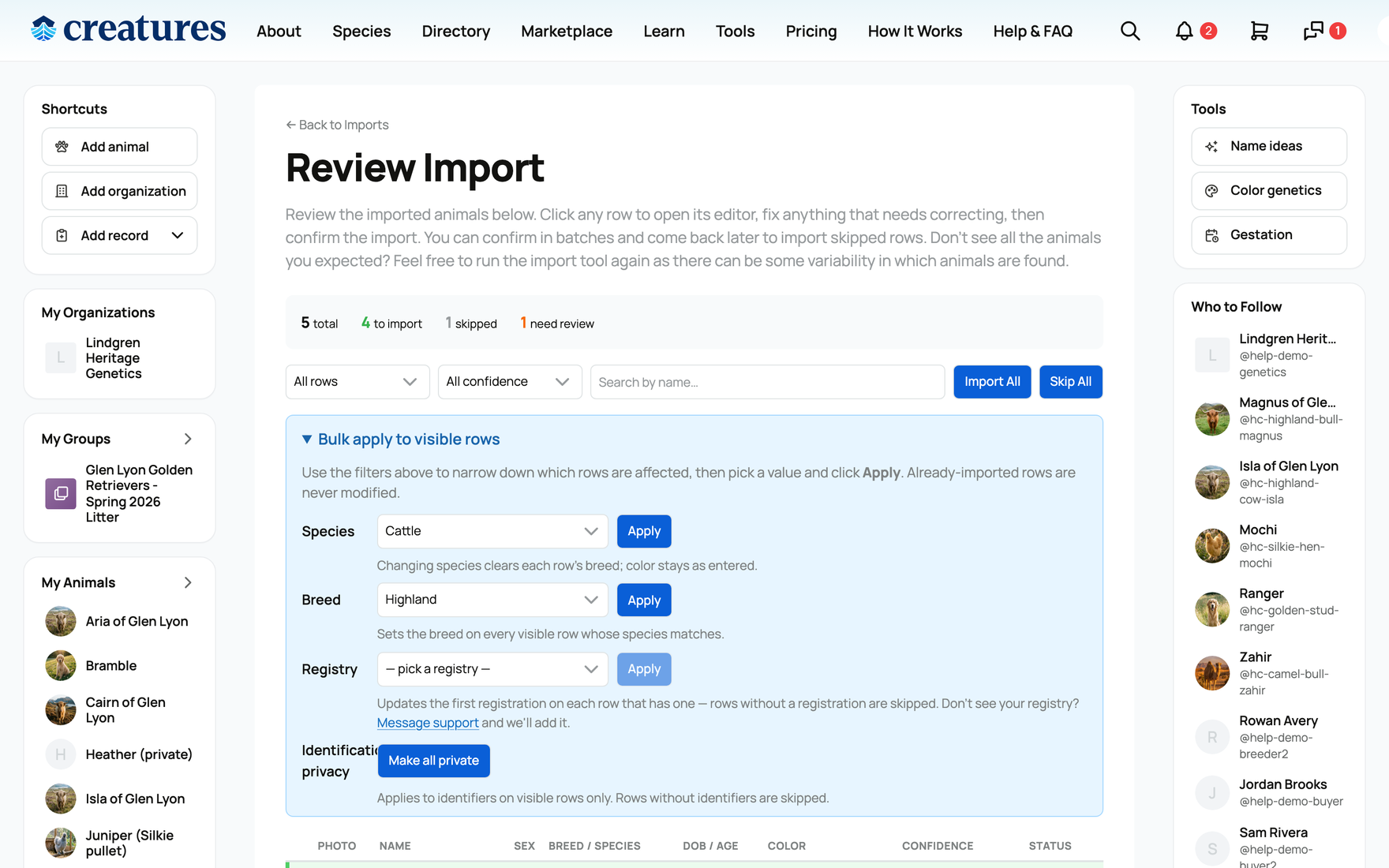Click Zahir avatar in Who to Follow
Image resolution: width=1389 pixels, height=868 pixels.
pyautogui.click(x=1212, y=673)
